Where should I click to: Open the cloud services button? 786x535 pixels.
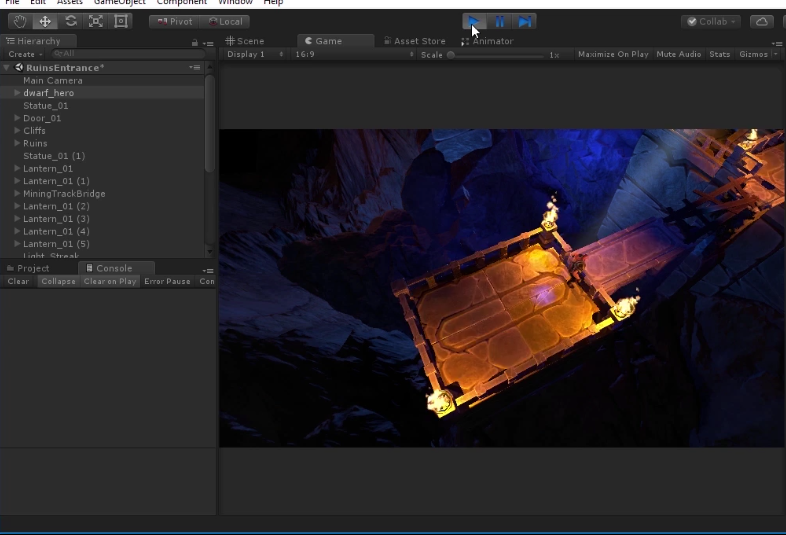762,21
